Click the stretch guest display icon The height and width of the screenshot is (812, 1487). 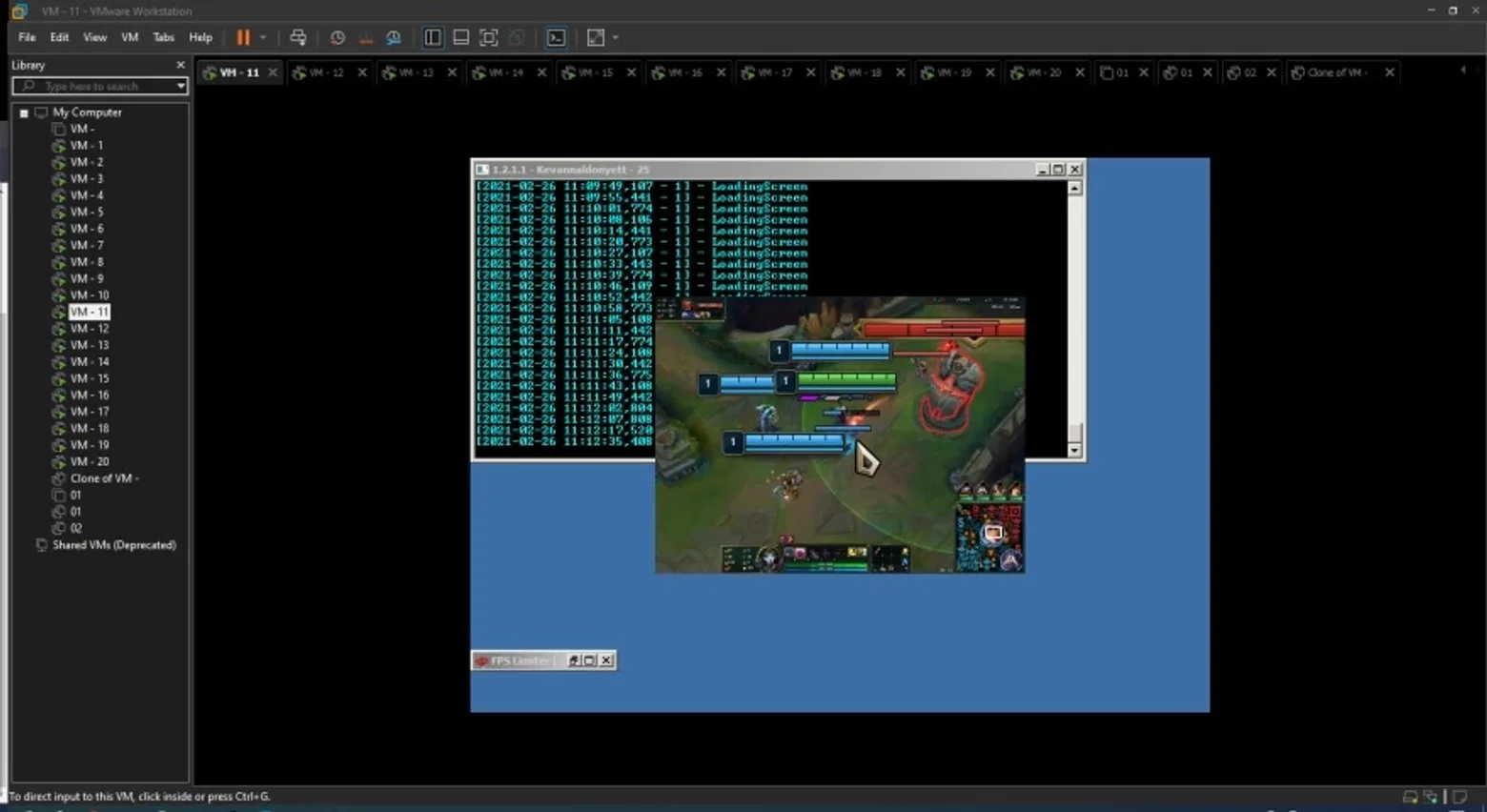tap(596, 37)
